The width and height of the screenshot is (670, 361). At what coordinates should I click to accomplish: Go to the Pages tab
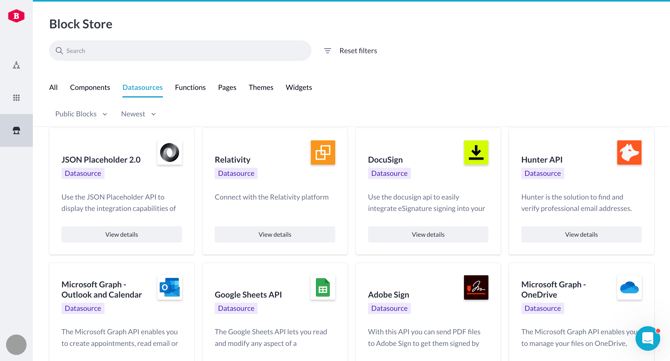pos(227,88)
